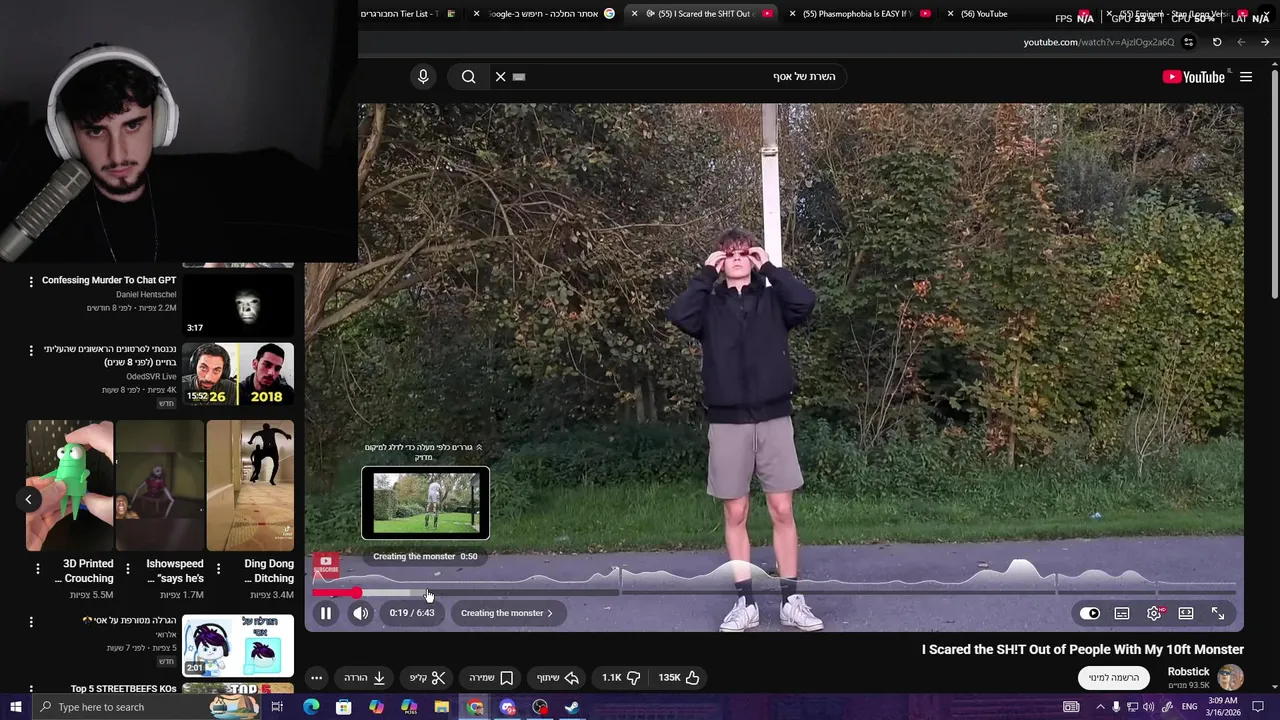Click the white subscribe button beside Robstick
The image size is (1280, 720).
(x=1114, y=678)
